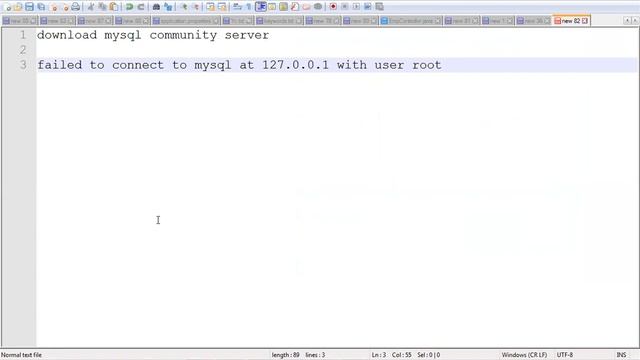
Task: Toggle Show All Characters pilcrow icon
Action: pos(249,7)
